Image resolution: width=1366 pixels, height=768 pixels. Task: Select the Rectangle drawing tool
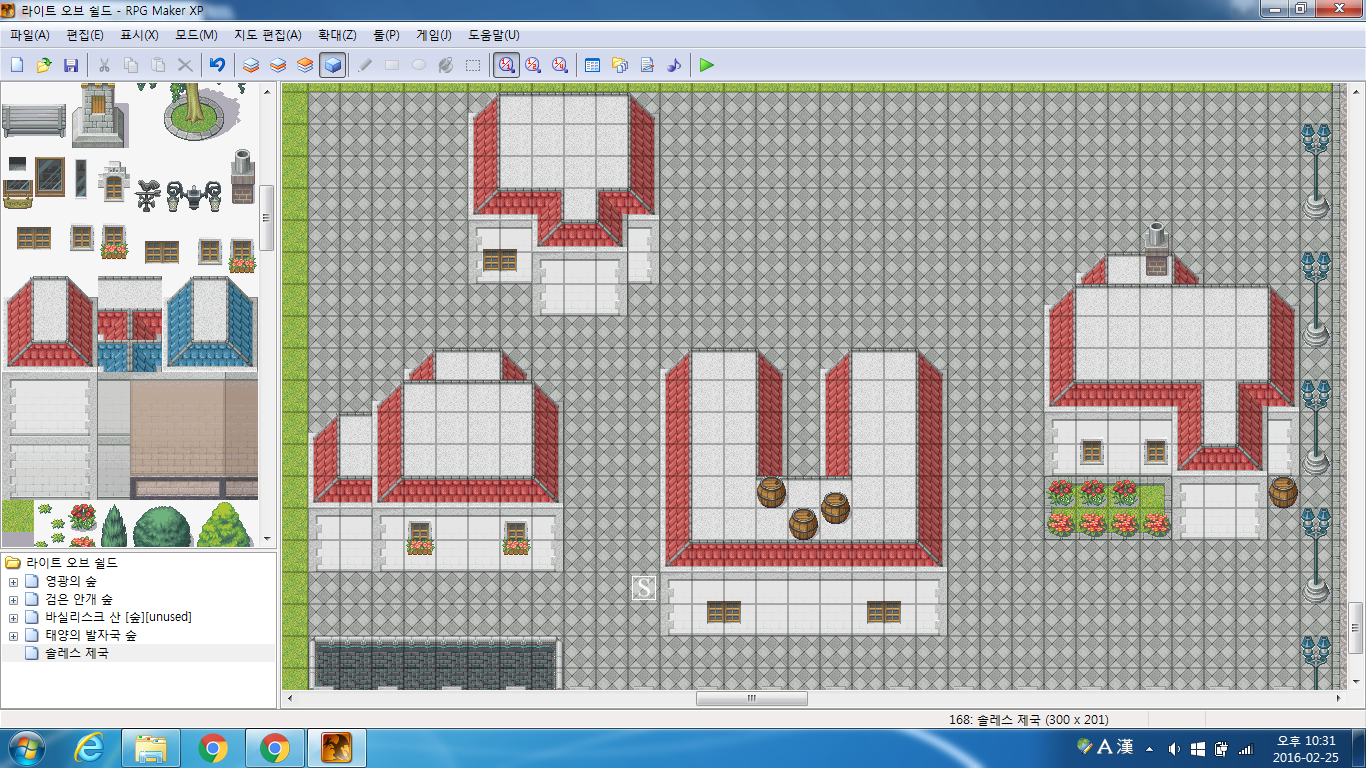pos(392,65)
